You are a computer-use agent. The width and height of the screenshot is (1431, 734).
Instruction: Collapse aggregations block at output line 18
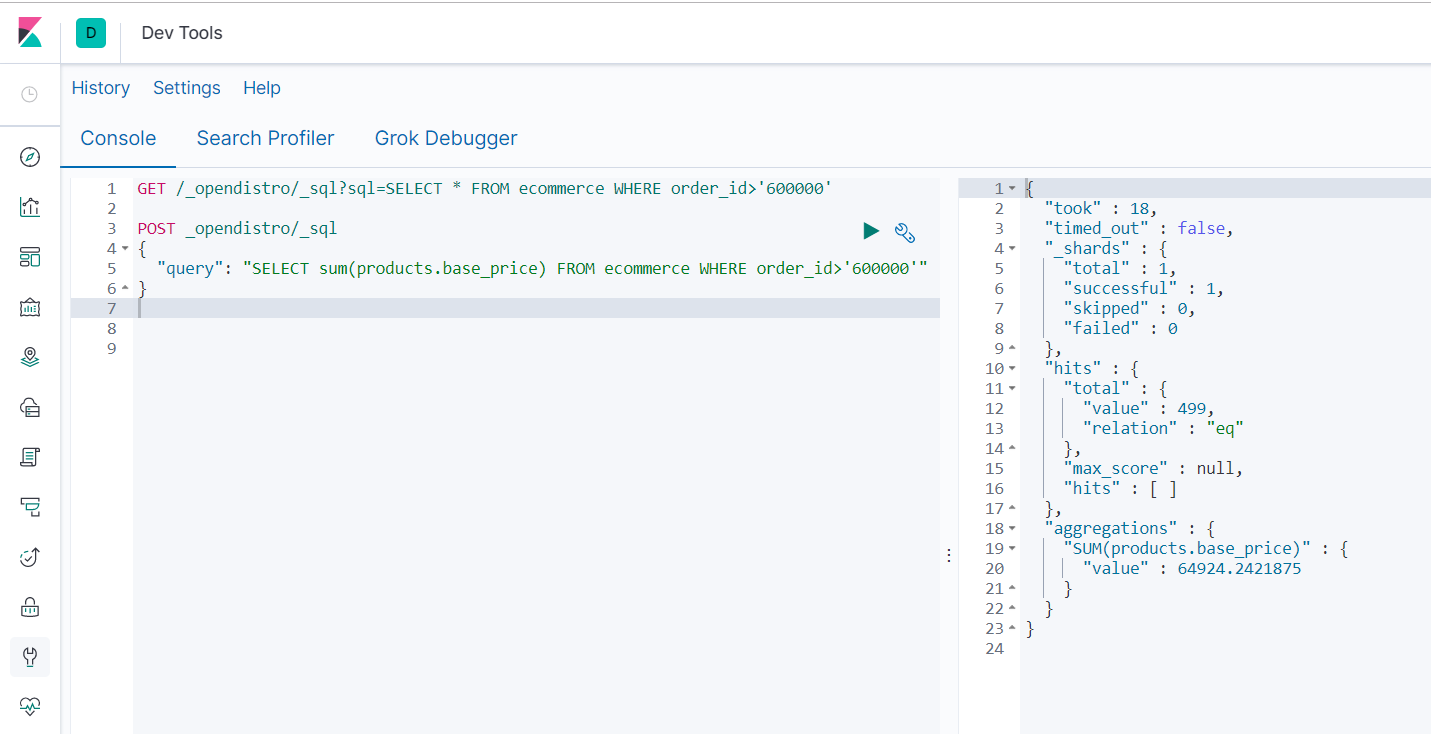[x=1012, y=528]
